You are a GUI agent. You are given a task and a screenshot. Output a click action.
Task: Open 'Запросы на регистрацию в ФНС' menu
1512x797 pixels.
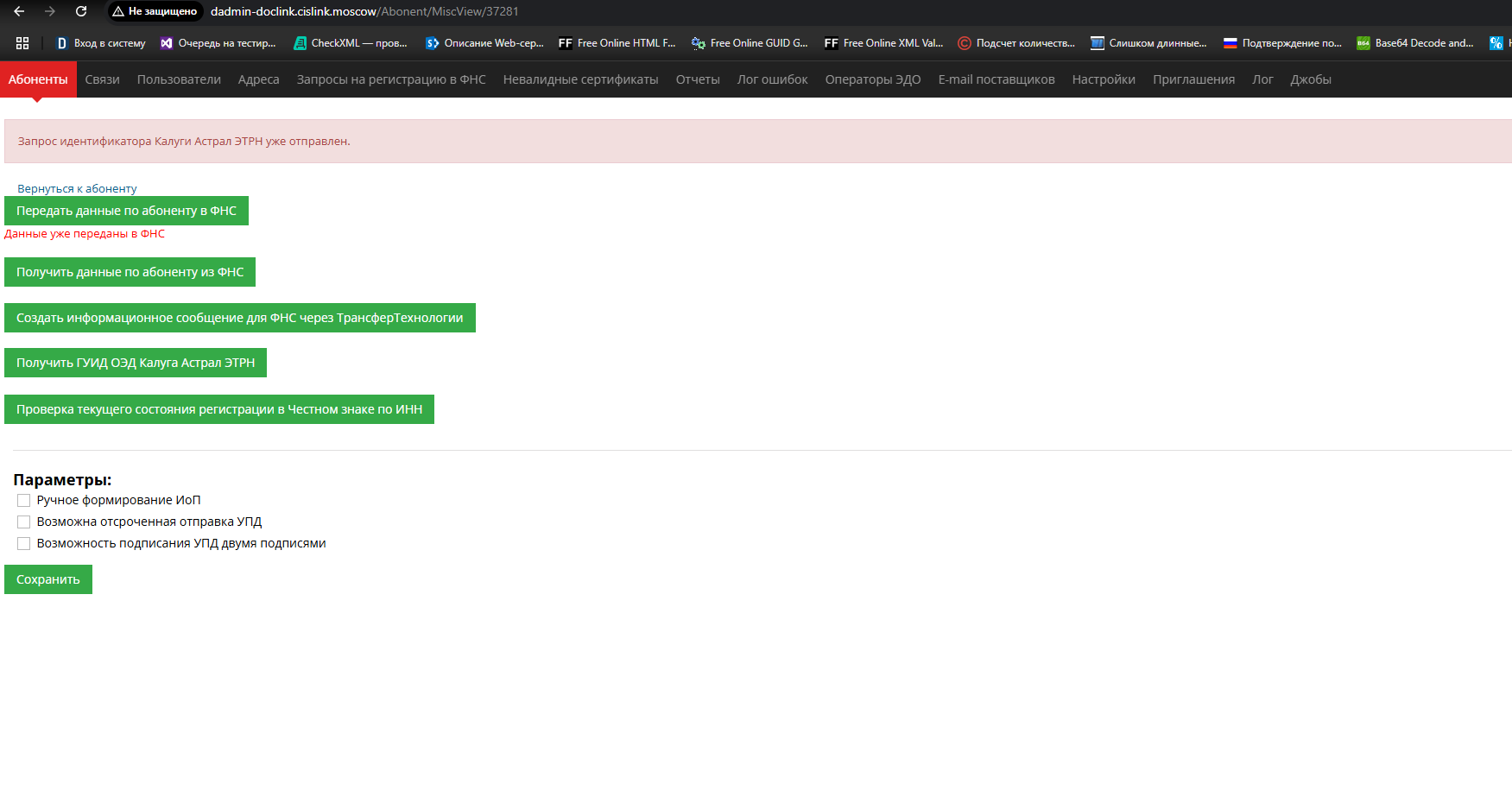pyautogui.click(x=391, y=79)
